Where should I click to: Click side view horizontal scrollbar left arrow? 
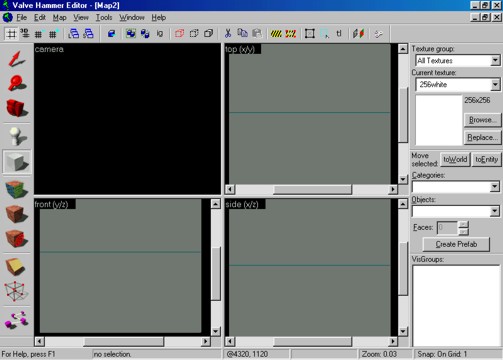tap(230, 341)
